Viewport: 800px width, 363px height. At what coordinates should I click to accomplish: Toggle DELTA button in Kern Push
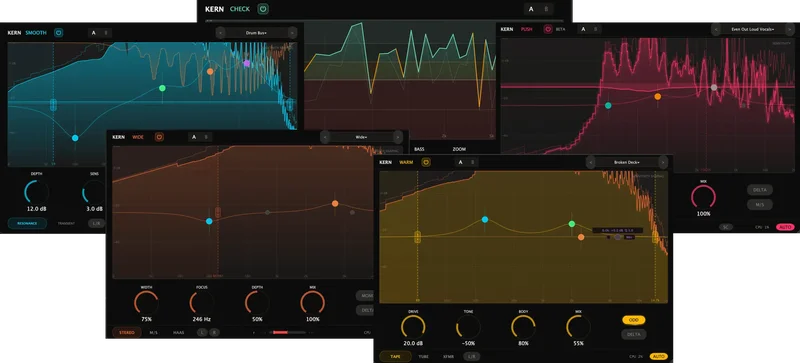(x=760, y=190)
